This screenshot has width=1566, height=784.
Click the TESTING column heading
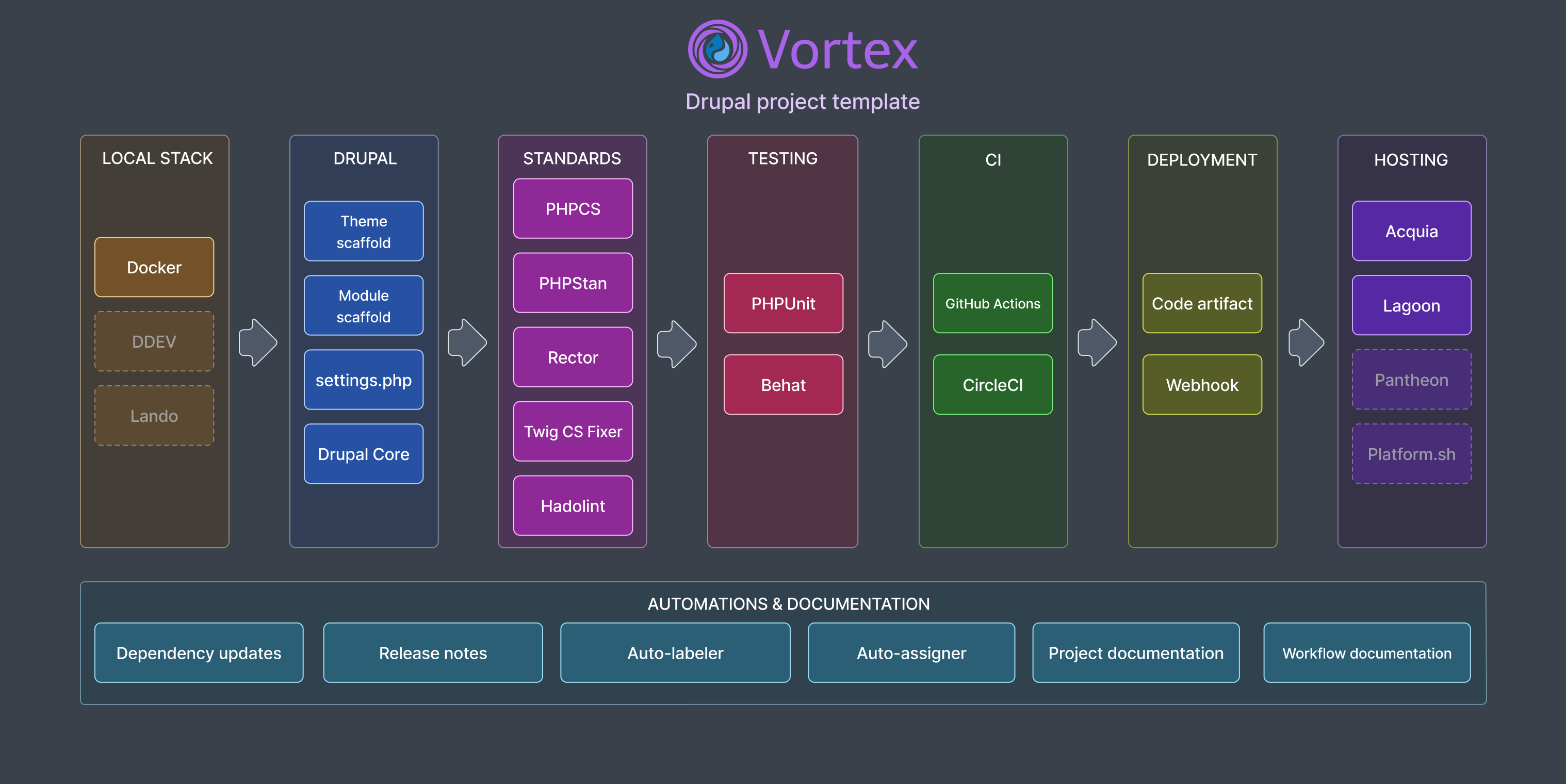[783, 159]
